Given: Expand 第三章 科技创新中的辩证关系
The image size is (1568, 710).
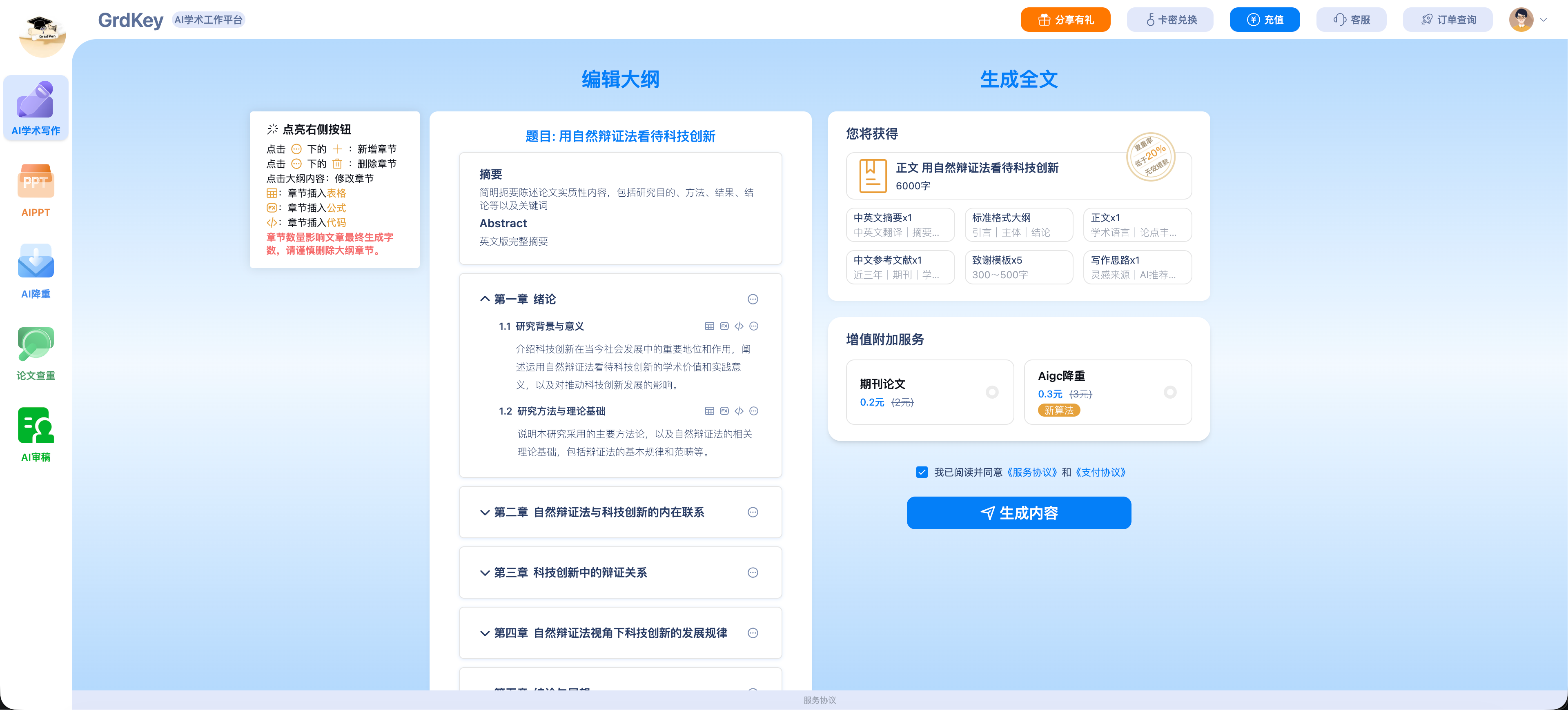Looking at the screenshot, I should pyautogui.click(x=485, y=573).
